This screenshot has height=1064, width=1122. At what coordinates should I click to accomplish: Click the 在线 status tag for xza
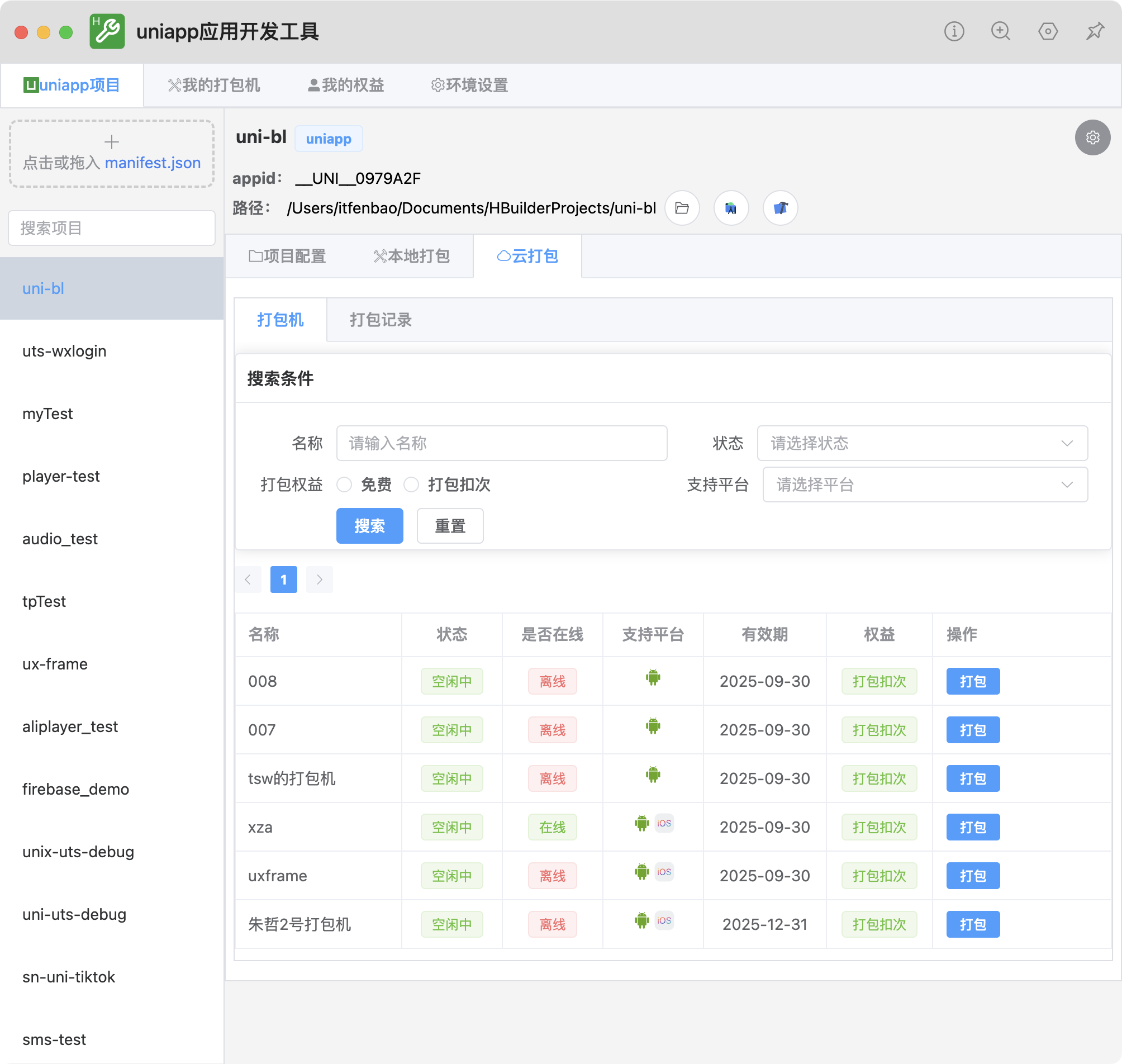[x=553, y=828]
